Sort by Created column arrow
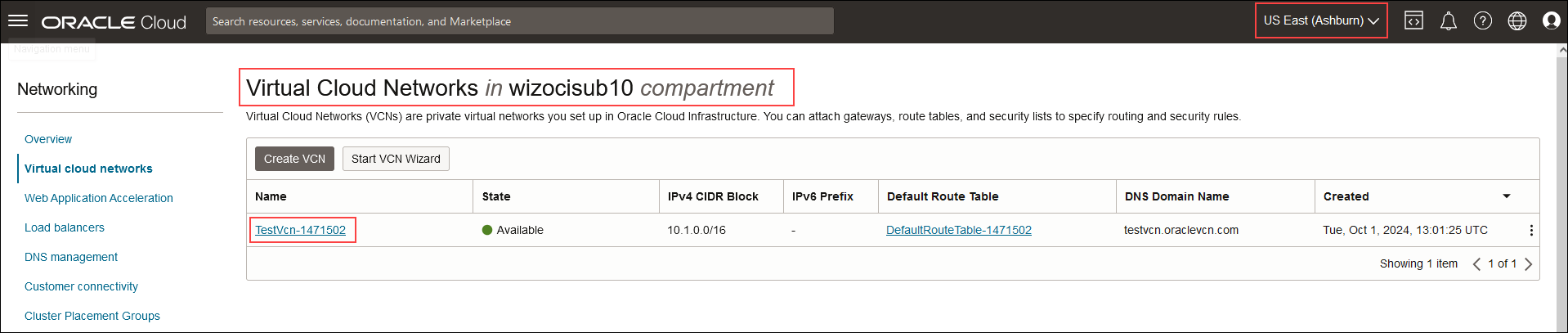 tap(1506, 196)
